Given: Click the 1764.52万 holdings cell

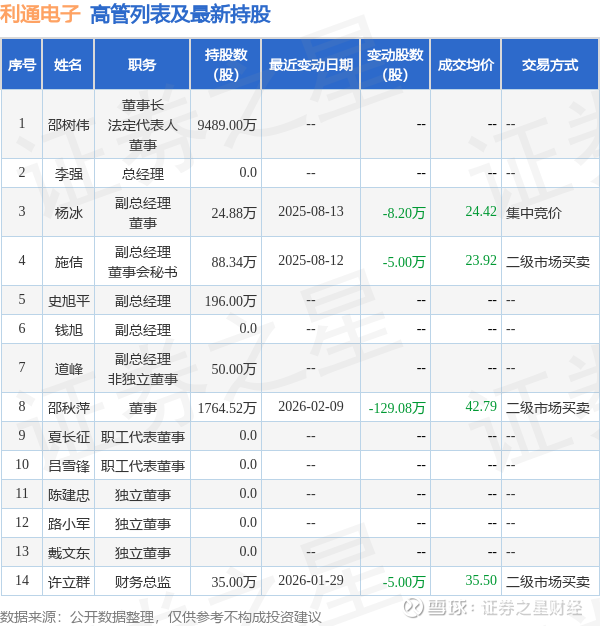Looking at the screenshot, I should pyautogui.click(x=227, y=408).
